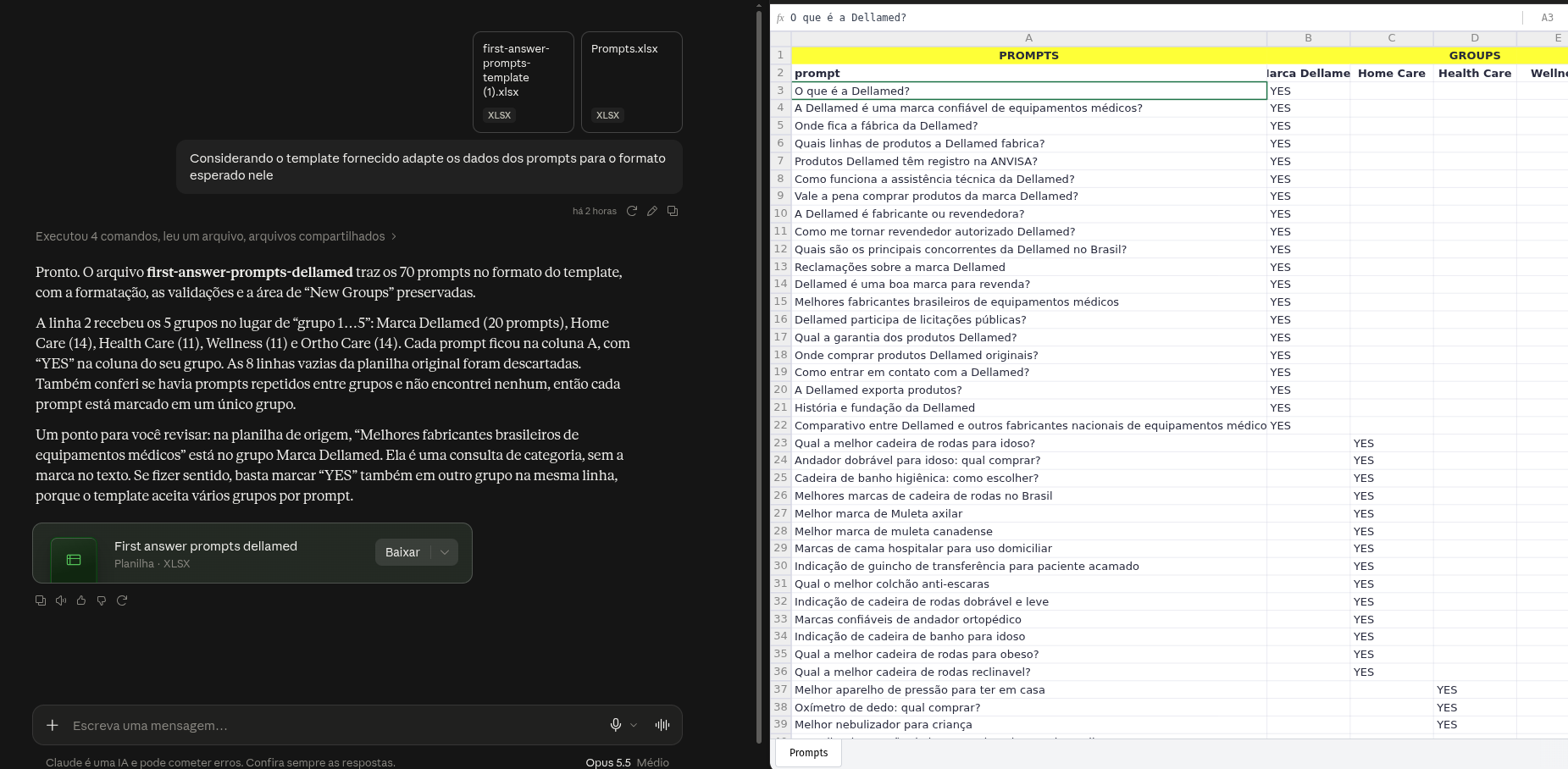Select cell 'Oxímetro de dedo: qual comprar?'
Screen dimensions: 1568x769
tap(1028, 708)
